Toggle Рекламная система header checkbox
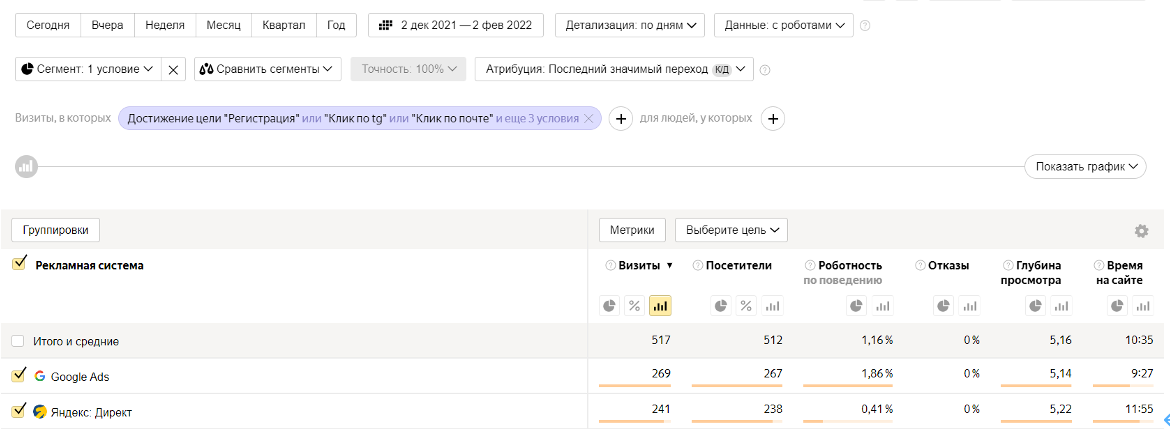The height and width of the screenshot is (436, 1170). point(20,264)
